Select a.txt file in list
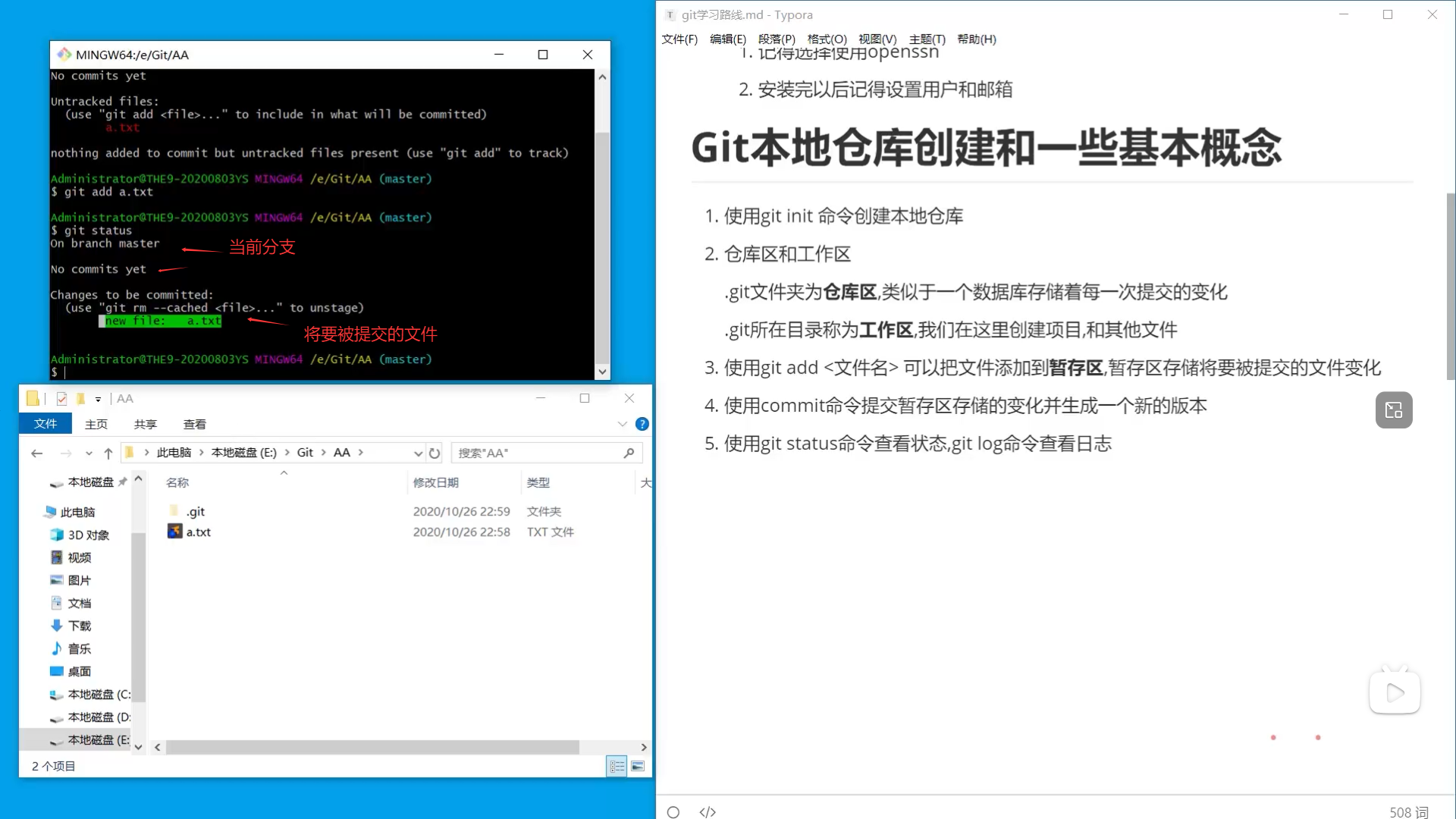 [x=199, y=532]
